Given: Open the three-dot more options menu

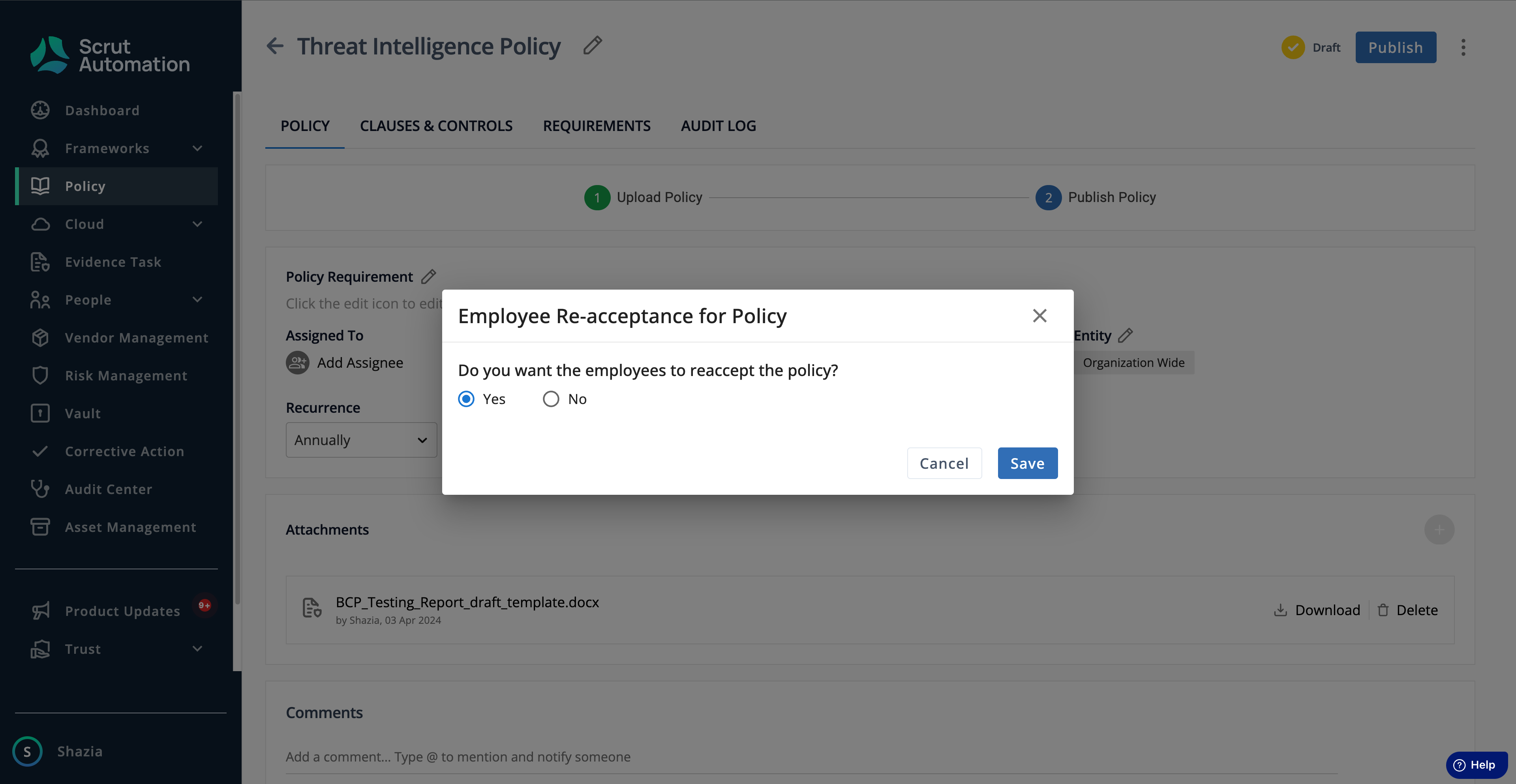Looking at the screenshot, I should click(x=1463, y=47).
